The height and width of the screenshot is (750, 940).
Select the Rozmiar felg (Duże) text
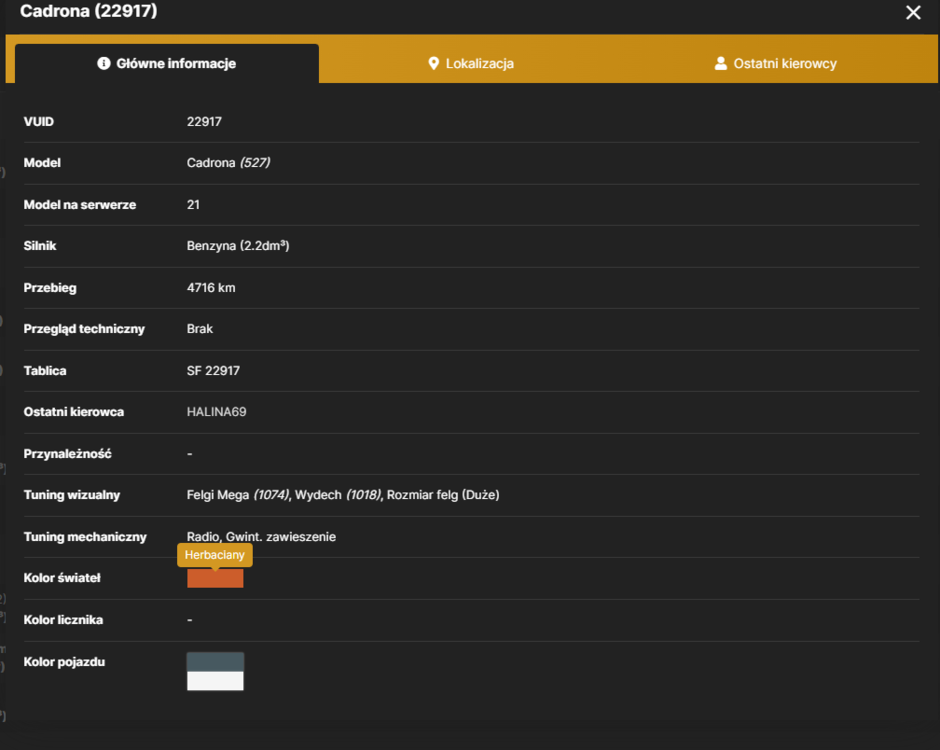[x=443, y=495]
